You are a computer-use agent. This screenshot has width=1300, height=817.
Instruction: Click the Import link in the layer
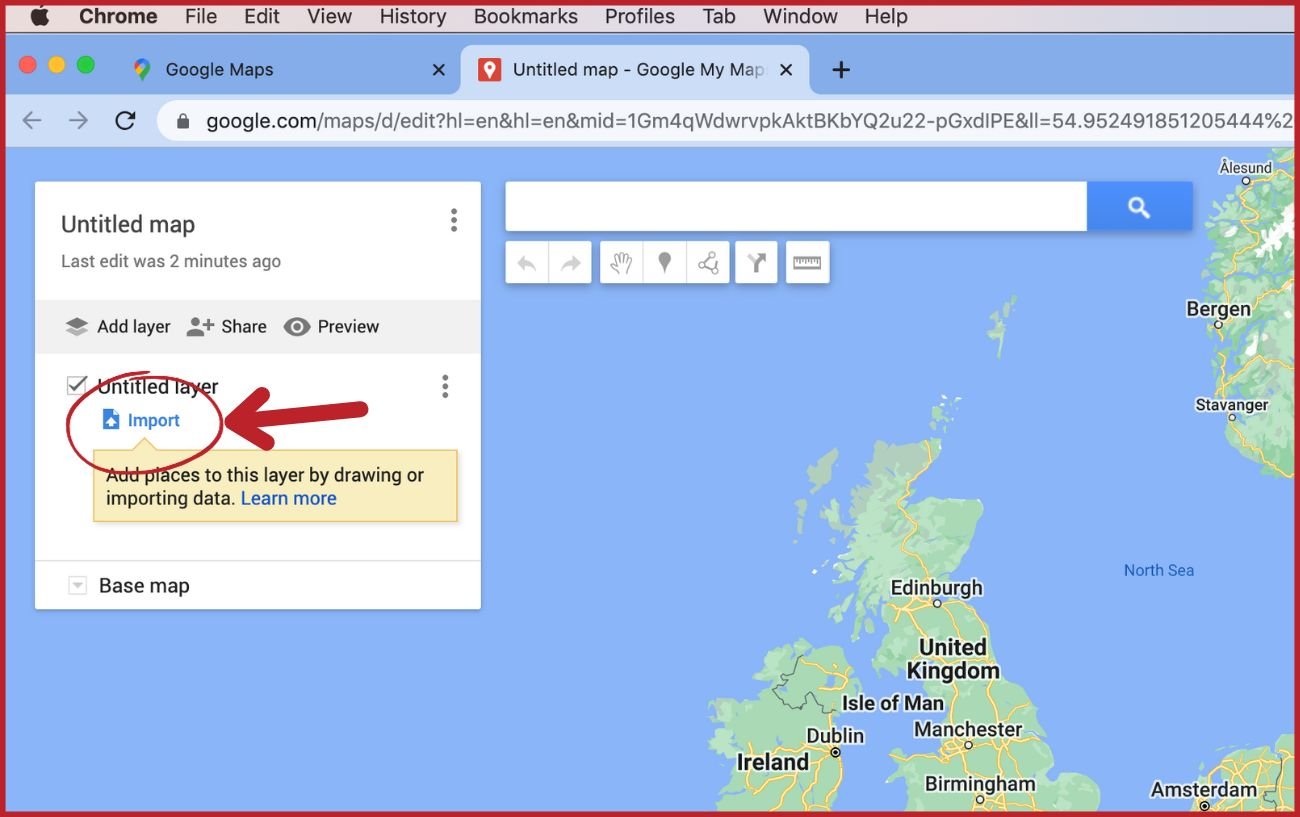[141, 420]
